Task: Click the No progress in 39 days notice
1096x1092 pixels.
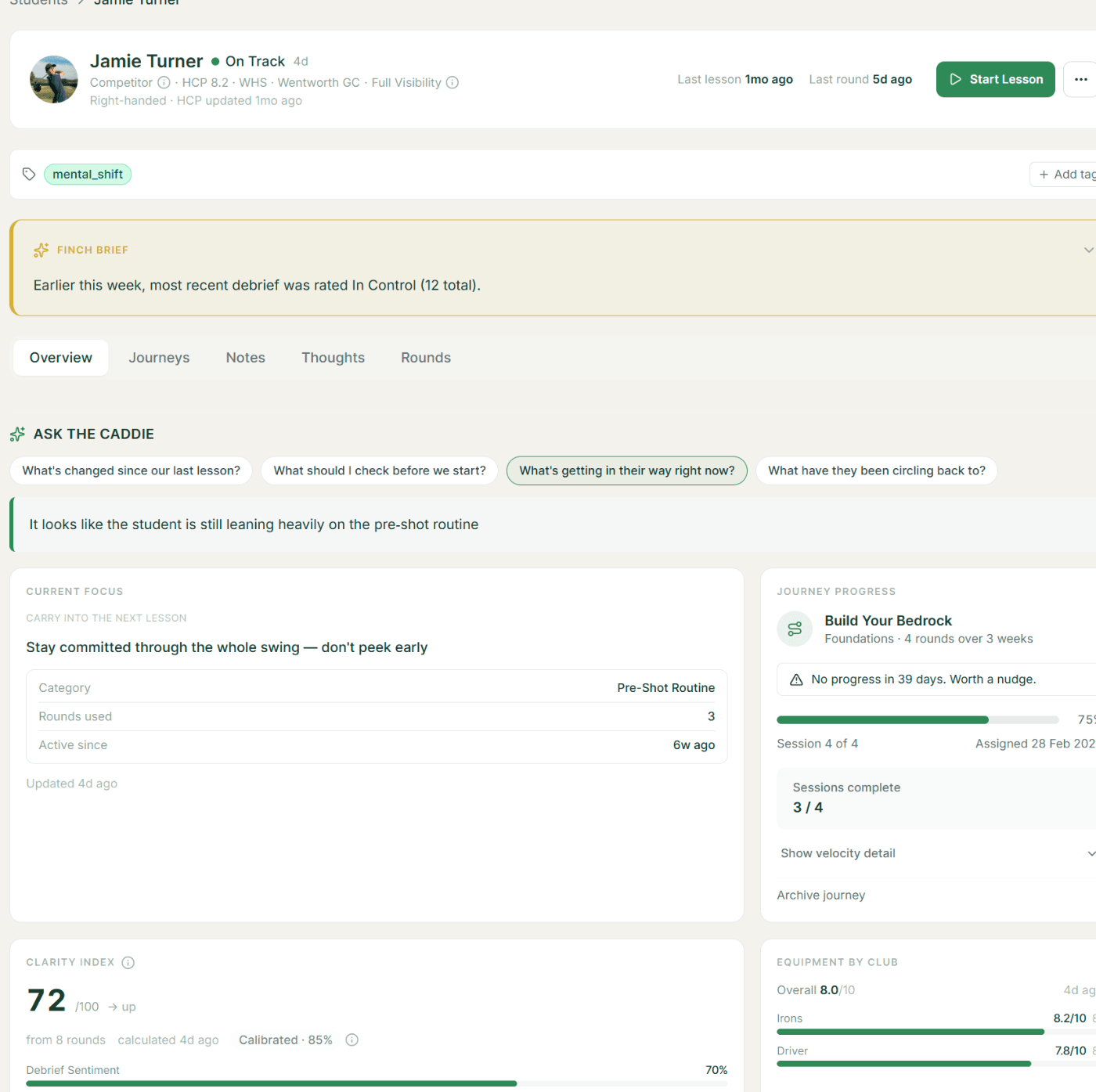Action: tap(936, 679)
